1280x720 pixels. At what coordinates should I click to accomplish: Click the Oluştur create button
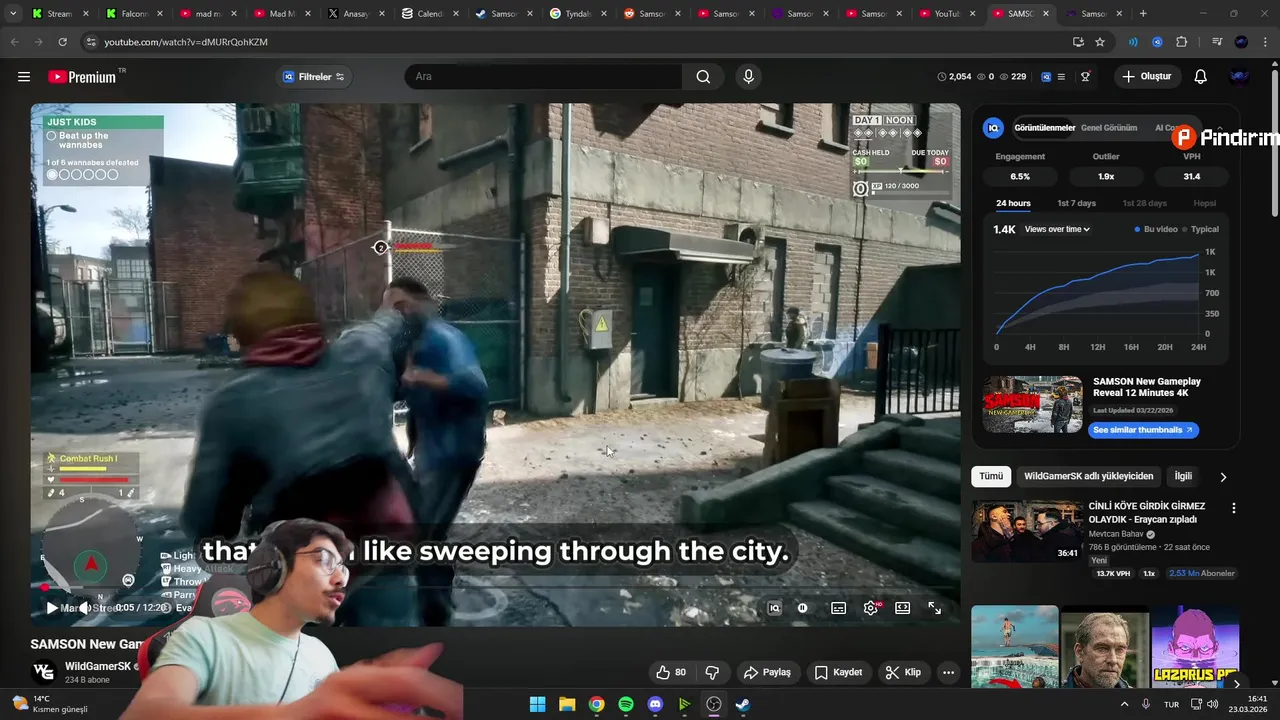coord(1147,77)
